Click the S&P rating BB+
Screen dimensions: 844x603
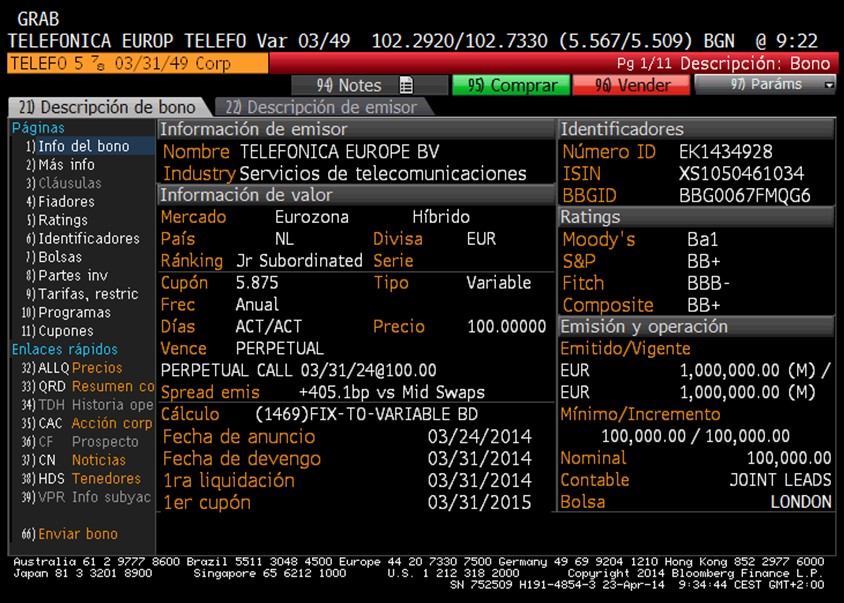703,261
